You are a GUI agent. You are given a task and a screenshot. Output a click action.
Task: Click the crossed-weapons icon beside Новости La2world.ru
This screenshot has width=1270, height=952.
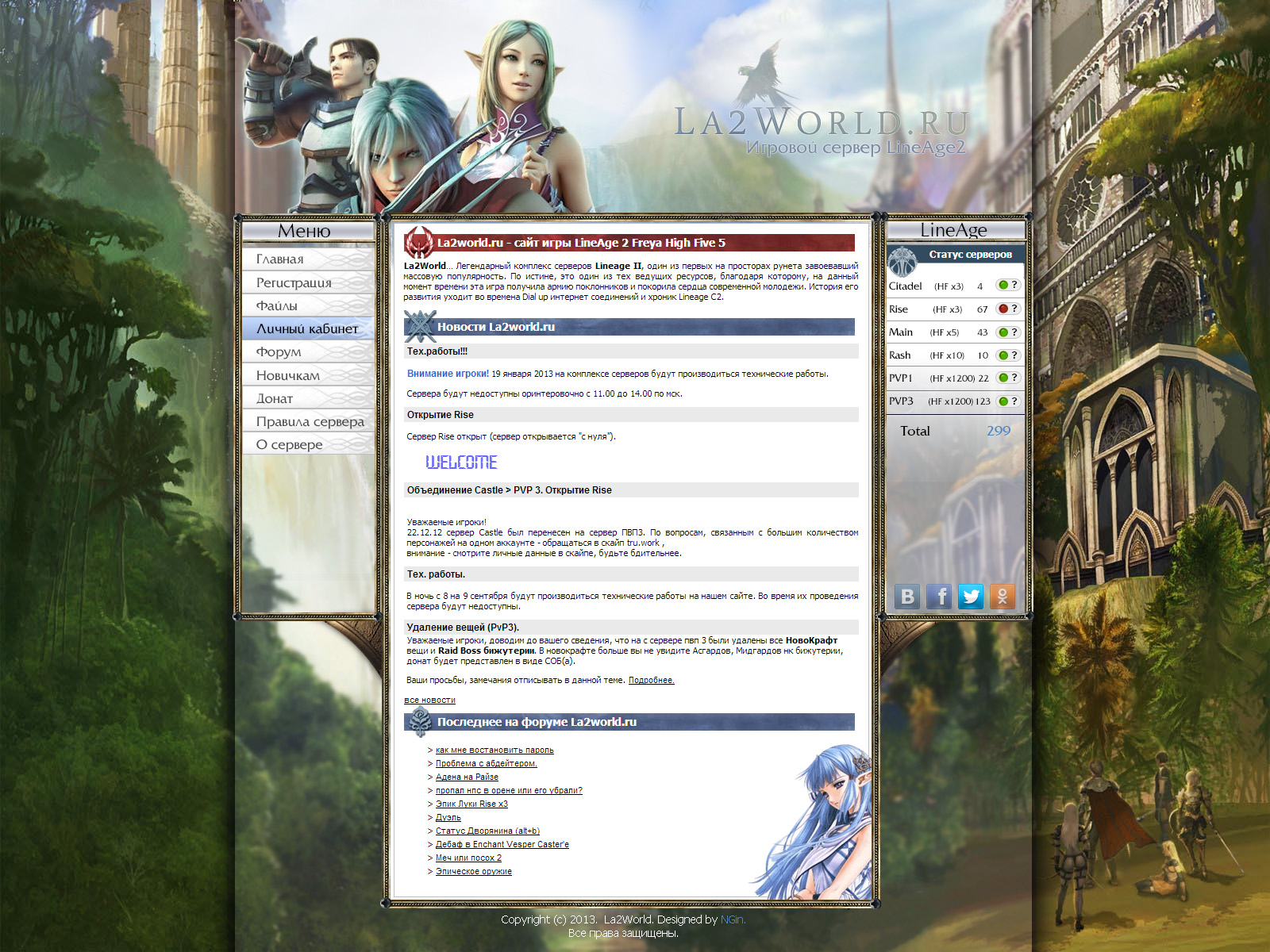tap(419, 326)
